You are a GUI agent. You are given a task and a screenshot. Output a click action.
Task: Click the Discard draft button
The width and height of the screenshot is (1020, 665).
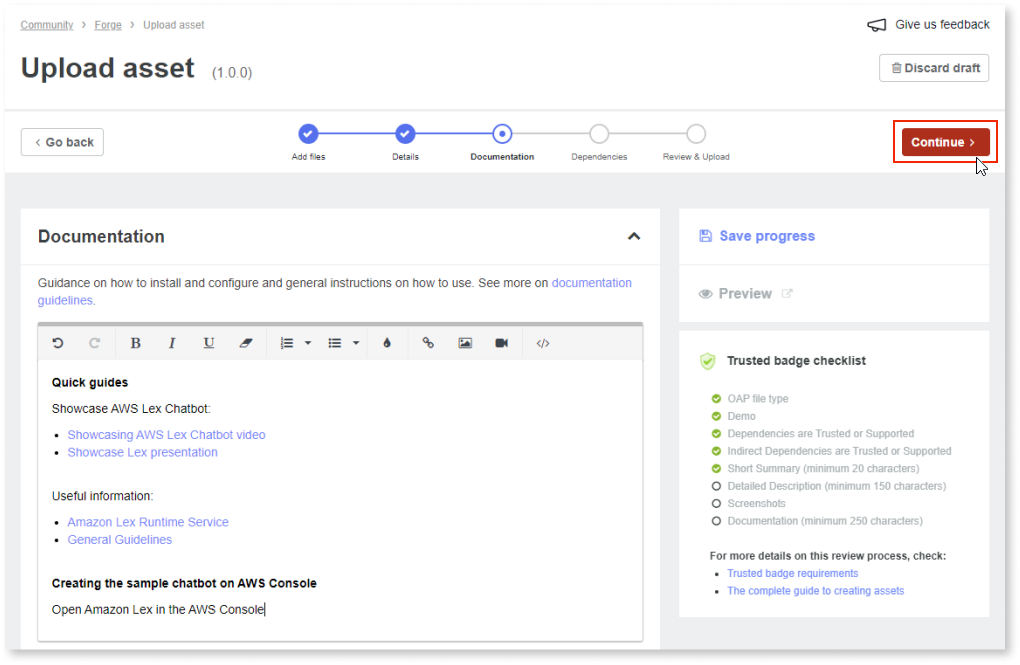[x=934, y=68]
